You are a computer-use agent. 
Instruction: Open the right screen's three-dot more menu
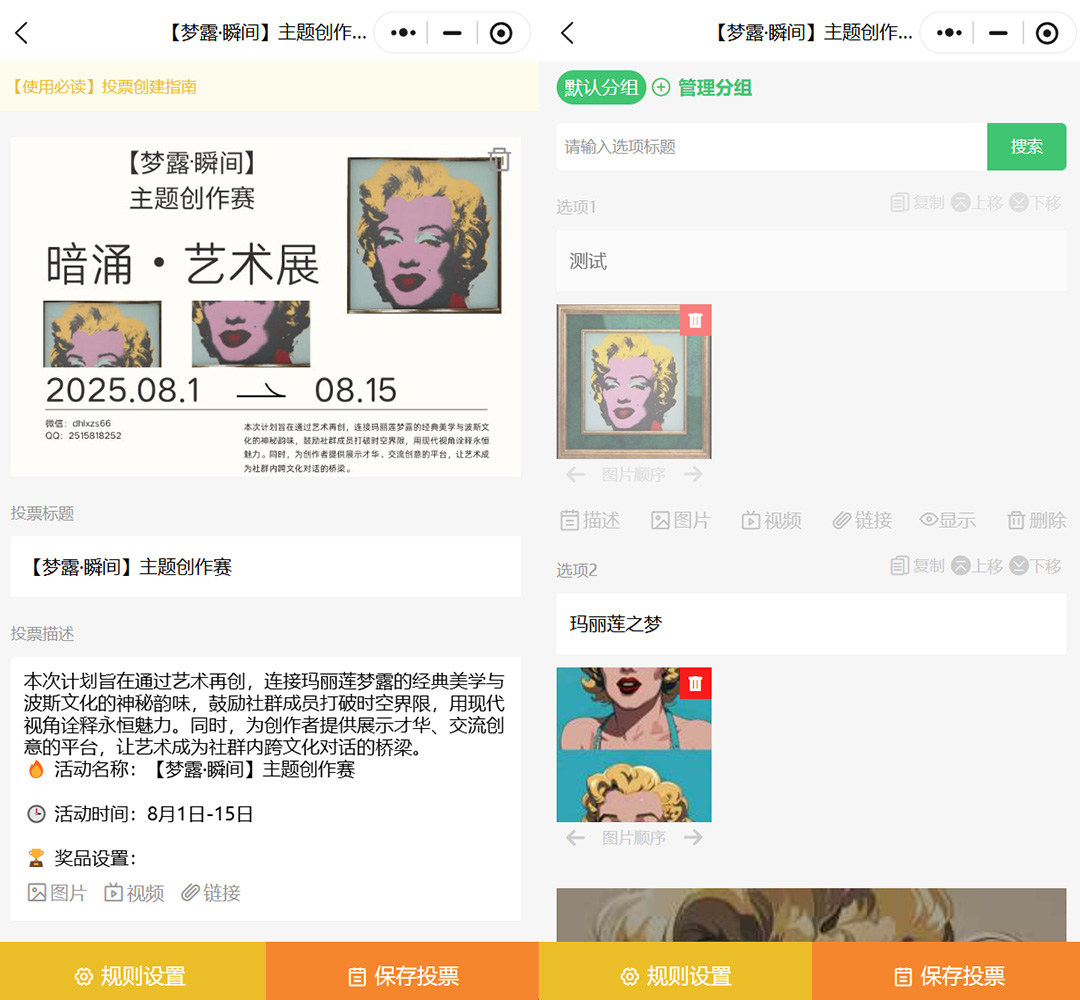[x=949, y=32]
